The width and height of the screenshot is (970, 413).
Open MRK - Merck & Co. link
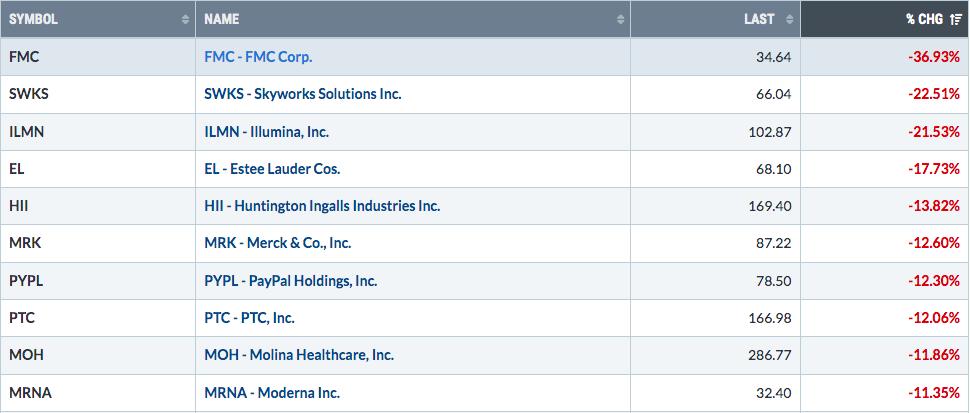(x=278, y=243)
